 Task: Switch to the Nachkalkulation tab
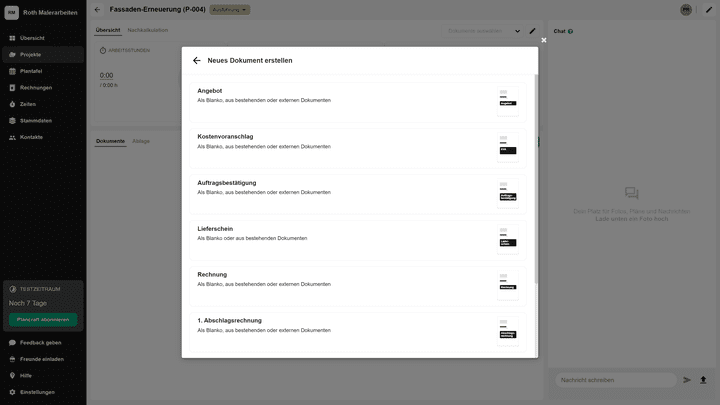click(148, 30)
